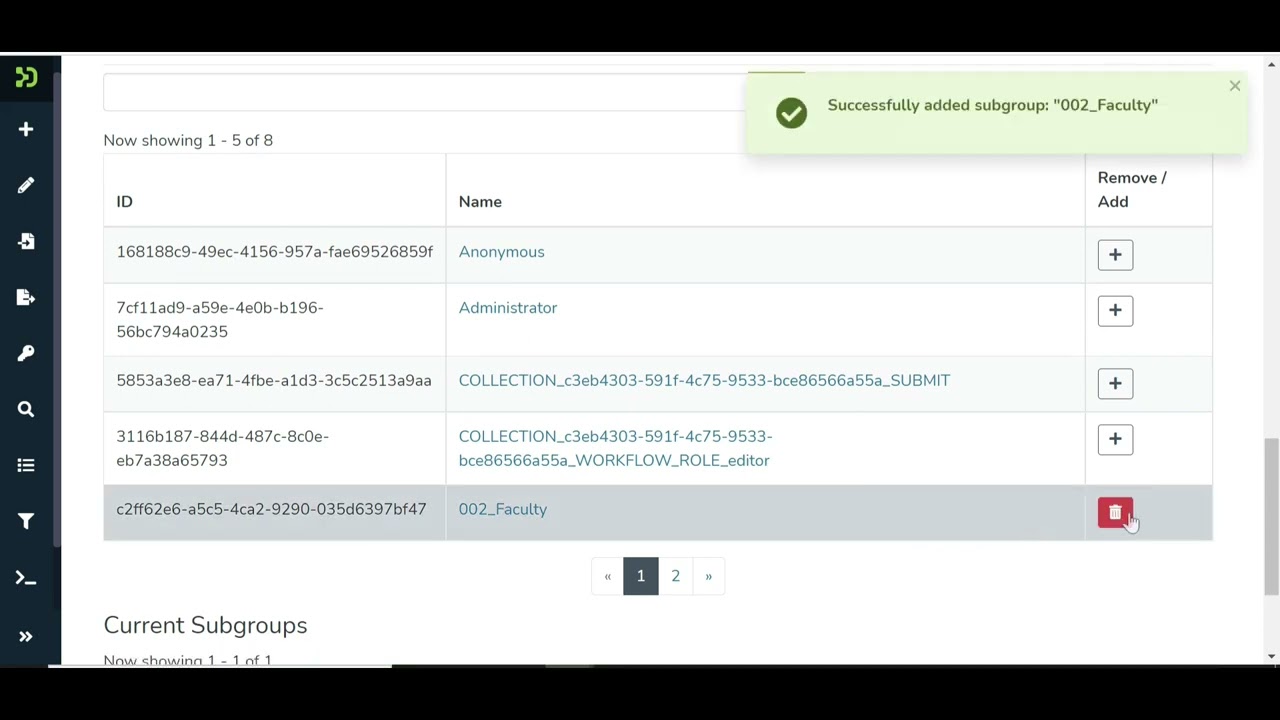Viewport: 1280px width, 720px height.
Task: Open the Curation Task filter icon
Action: 26,521
